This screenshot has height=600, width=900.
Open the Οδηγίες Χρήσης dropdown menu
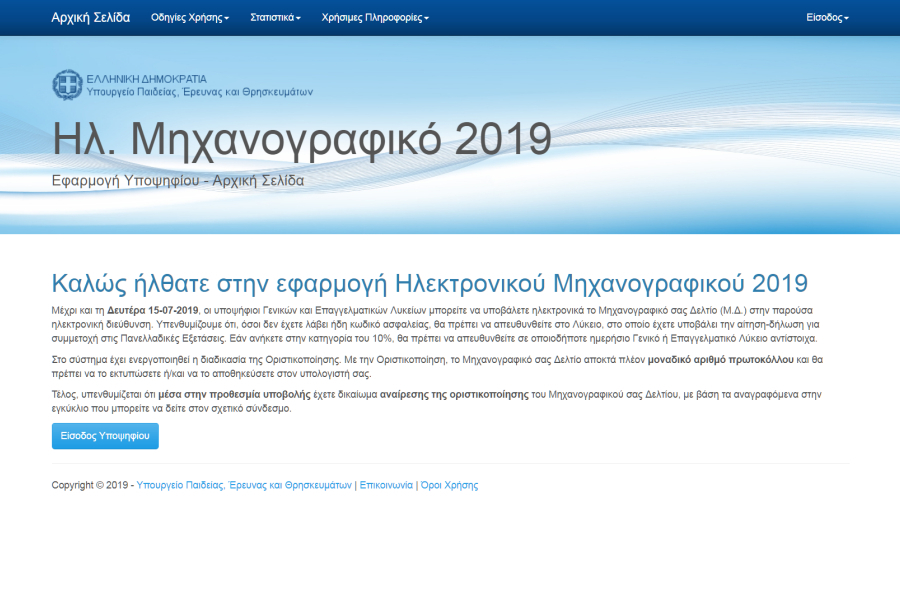pos(190,18)
